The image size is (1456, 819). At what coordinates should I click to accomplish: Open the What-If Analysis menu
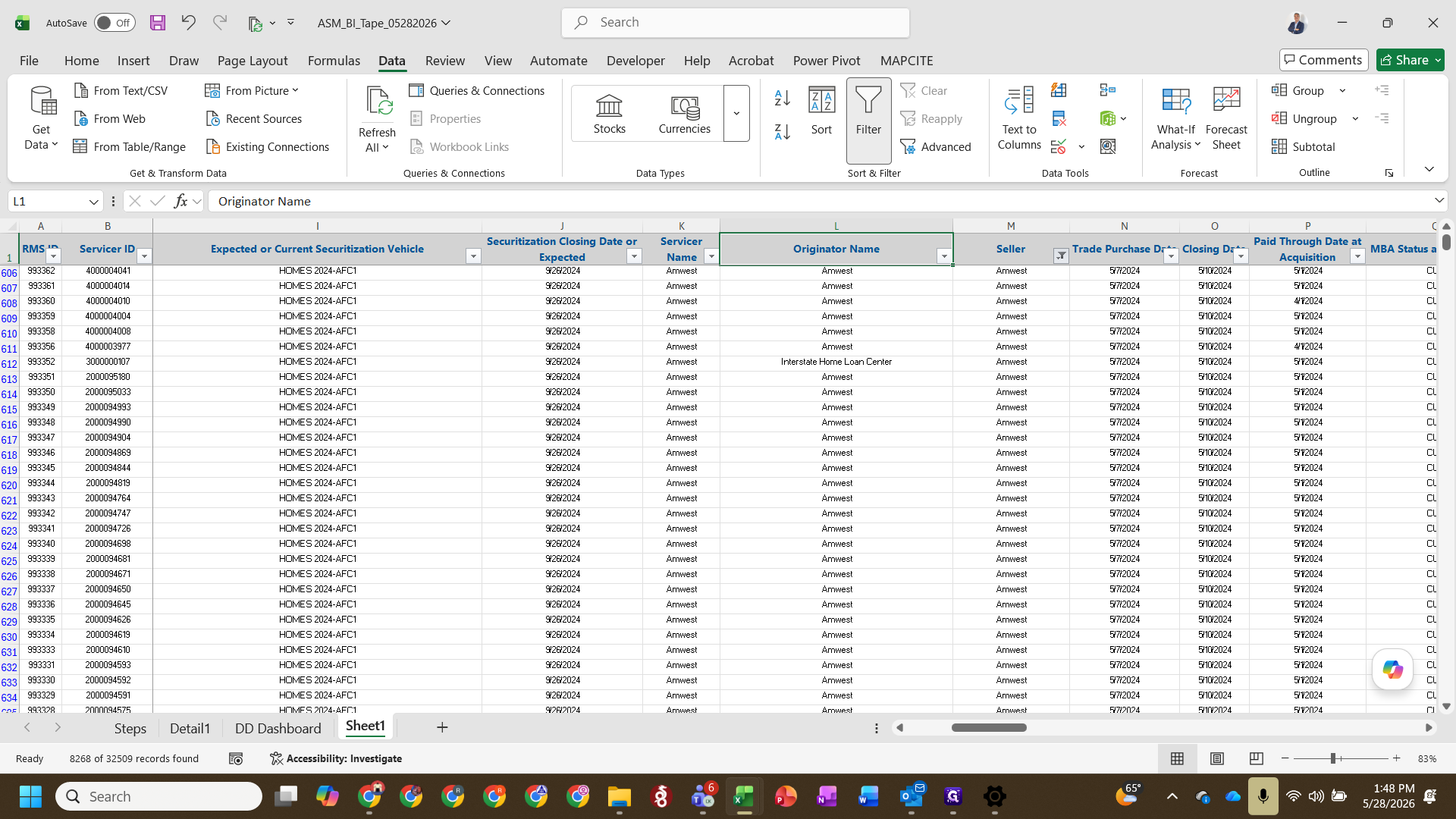pos(1175,118)
